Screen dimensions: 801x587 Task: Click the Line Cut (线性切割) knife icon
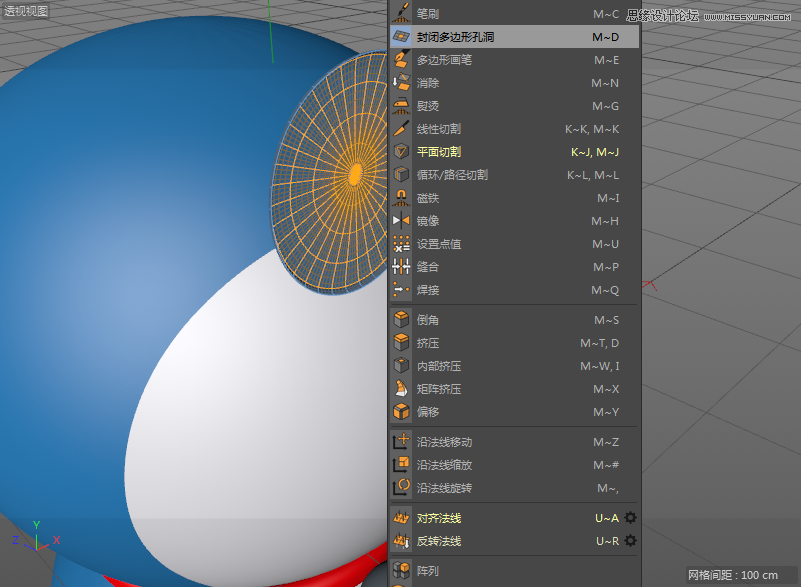tap(401, 129)
